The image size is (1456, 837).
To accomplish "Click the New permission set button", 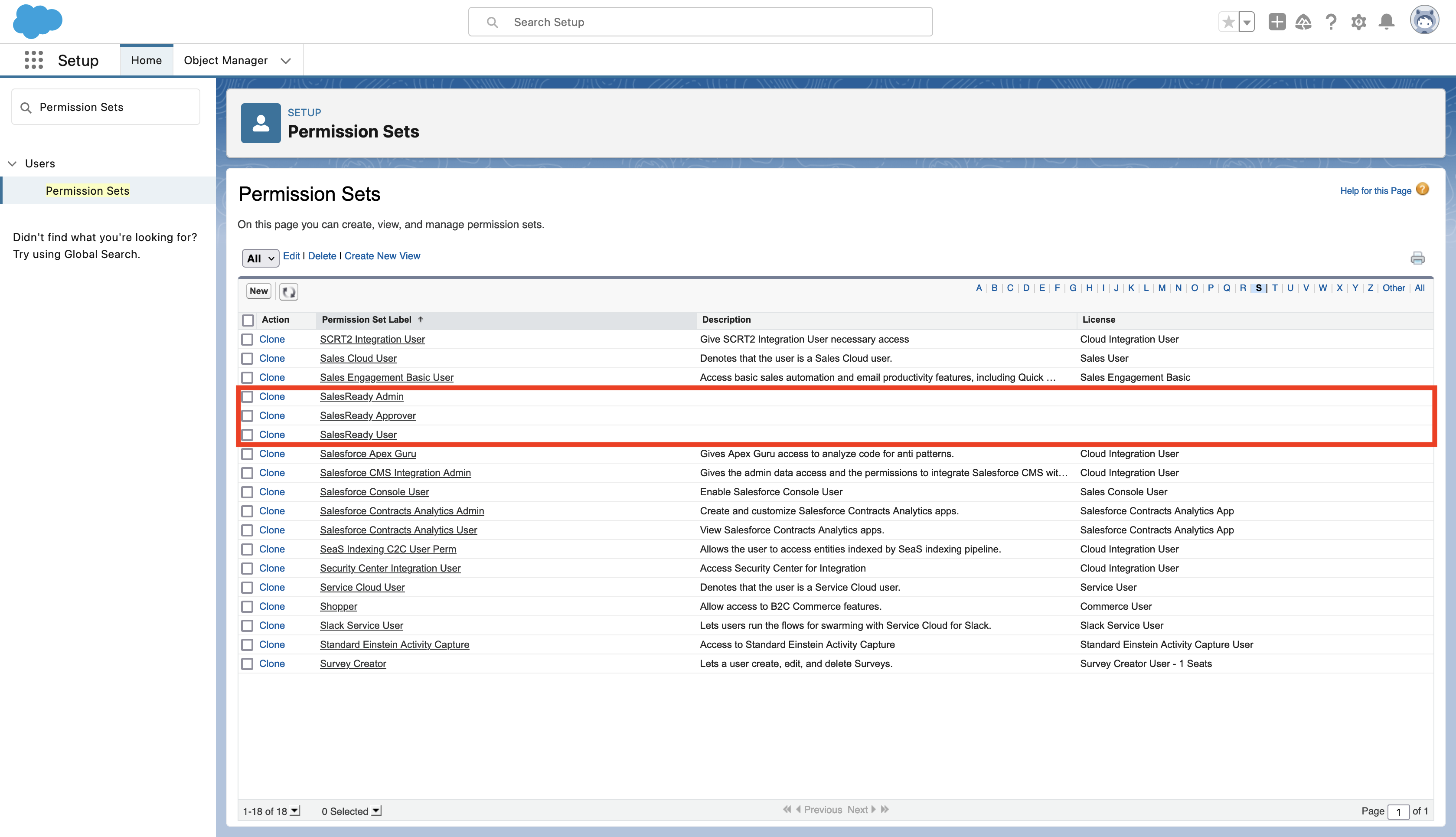I will [258, 291].
